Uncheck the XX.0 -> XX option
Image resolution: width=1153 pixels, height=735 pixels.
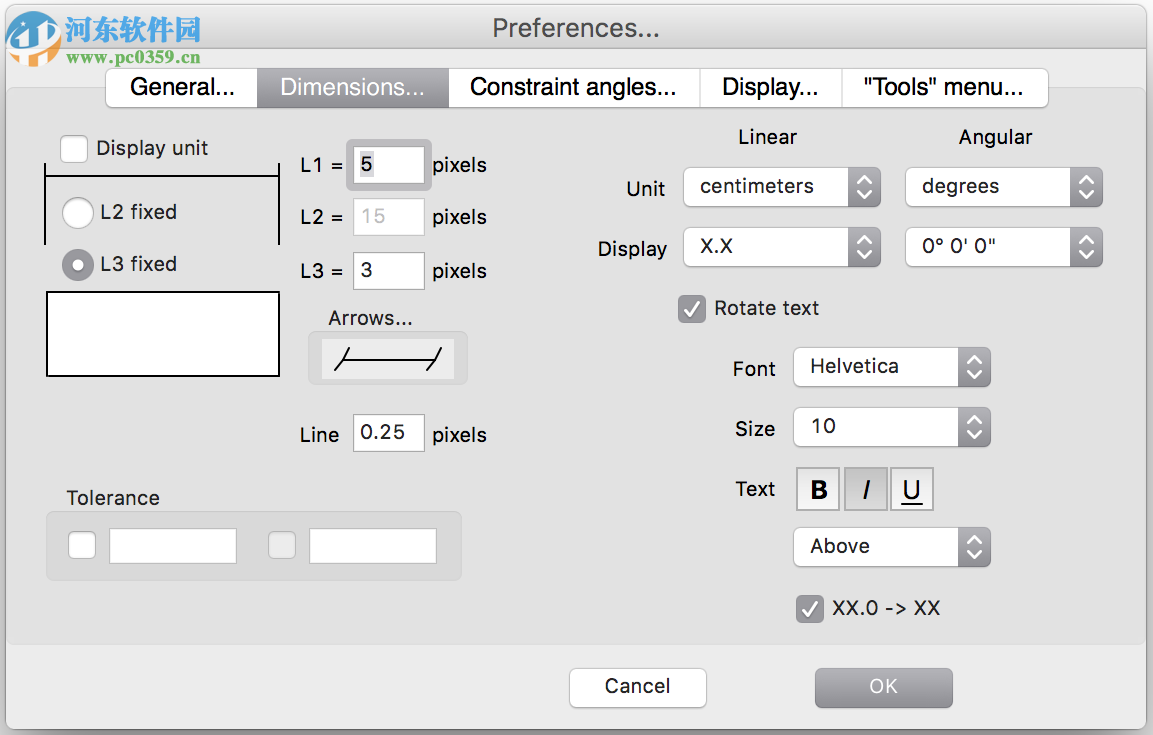809,608
